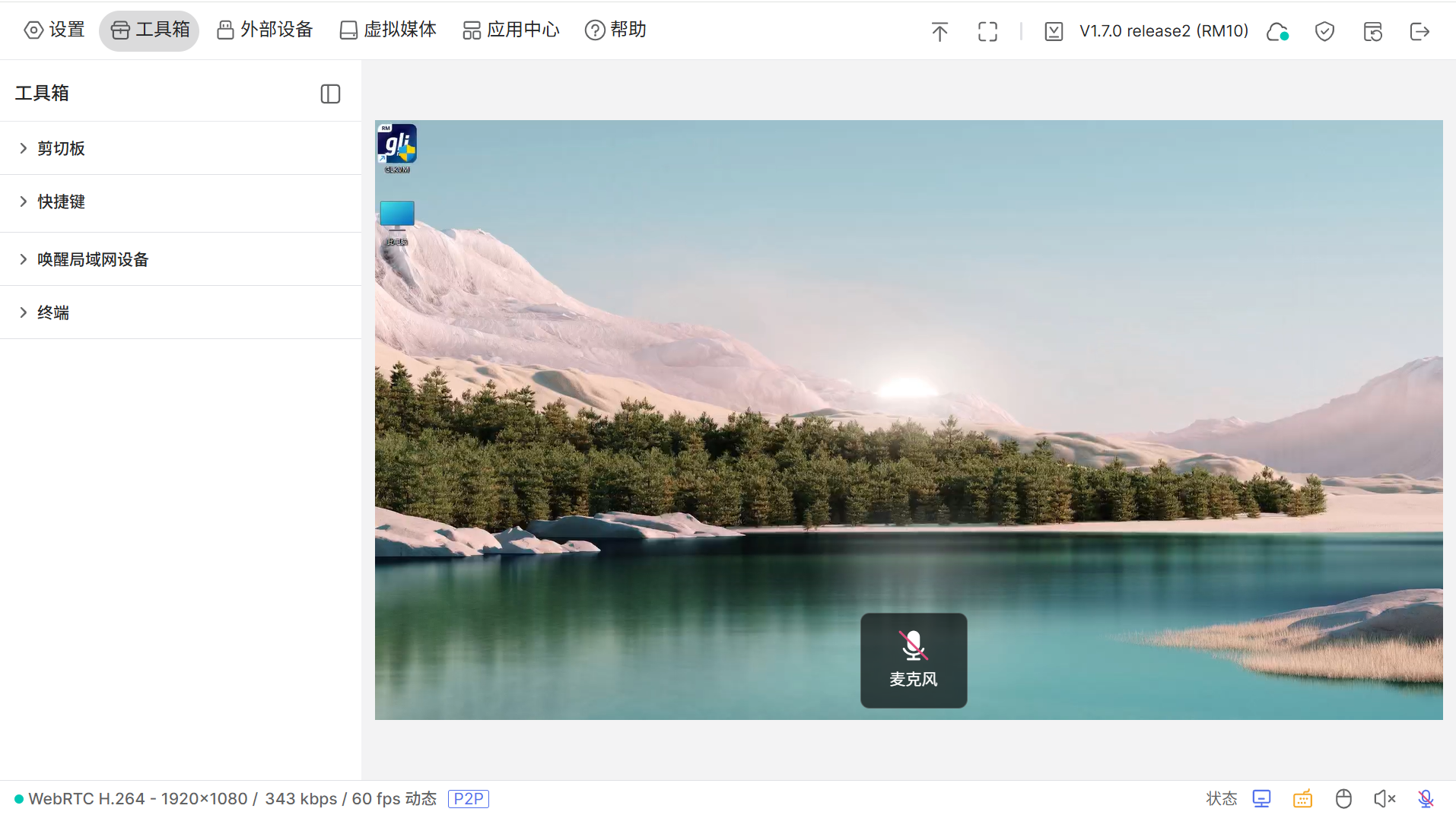Expand the 剪切板 section
The width and height of the screenshot is (1456, 815).
point(61,148)
